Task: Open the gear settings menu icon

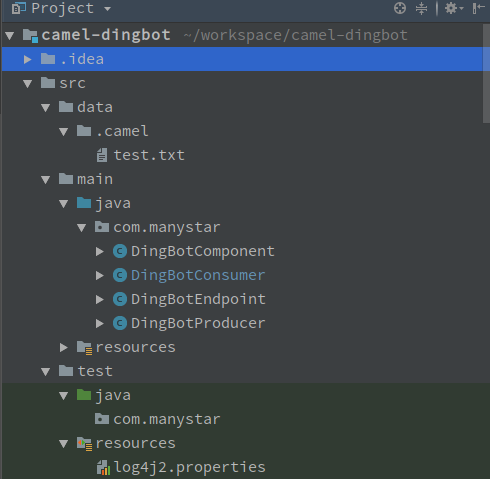Action: click(x=454, y=8)
